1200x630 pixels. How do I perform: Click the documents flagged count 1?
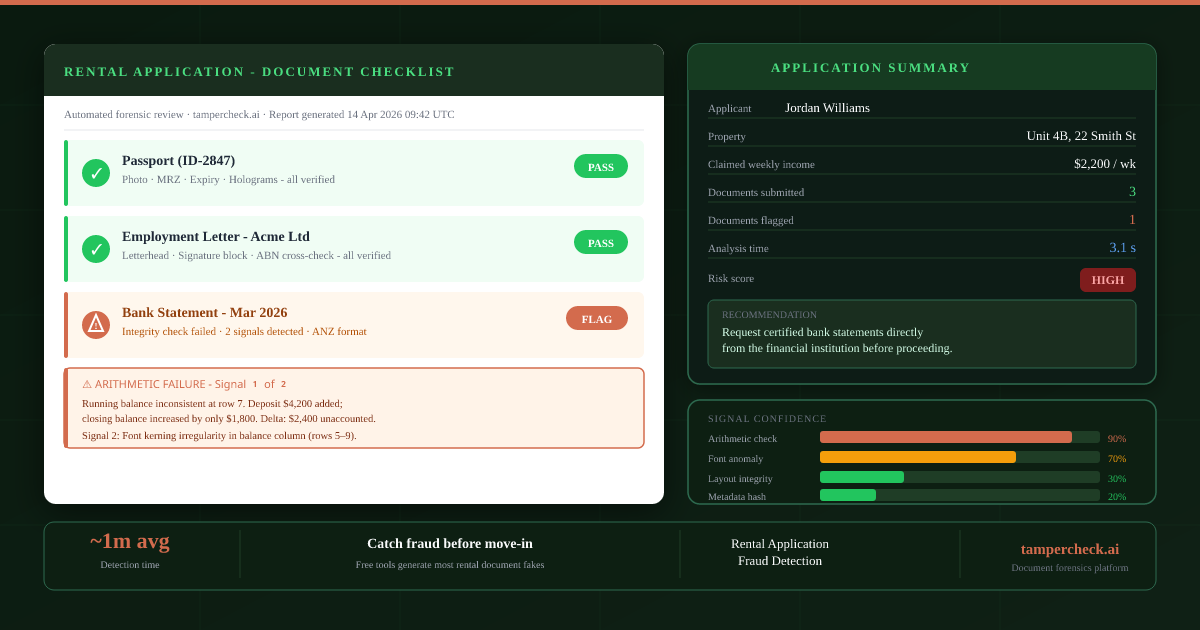tap(1132, 220)
